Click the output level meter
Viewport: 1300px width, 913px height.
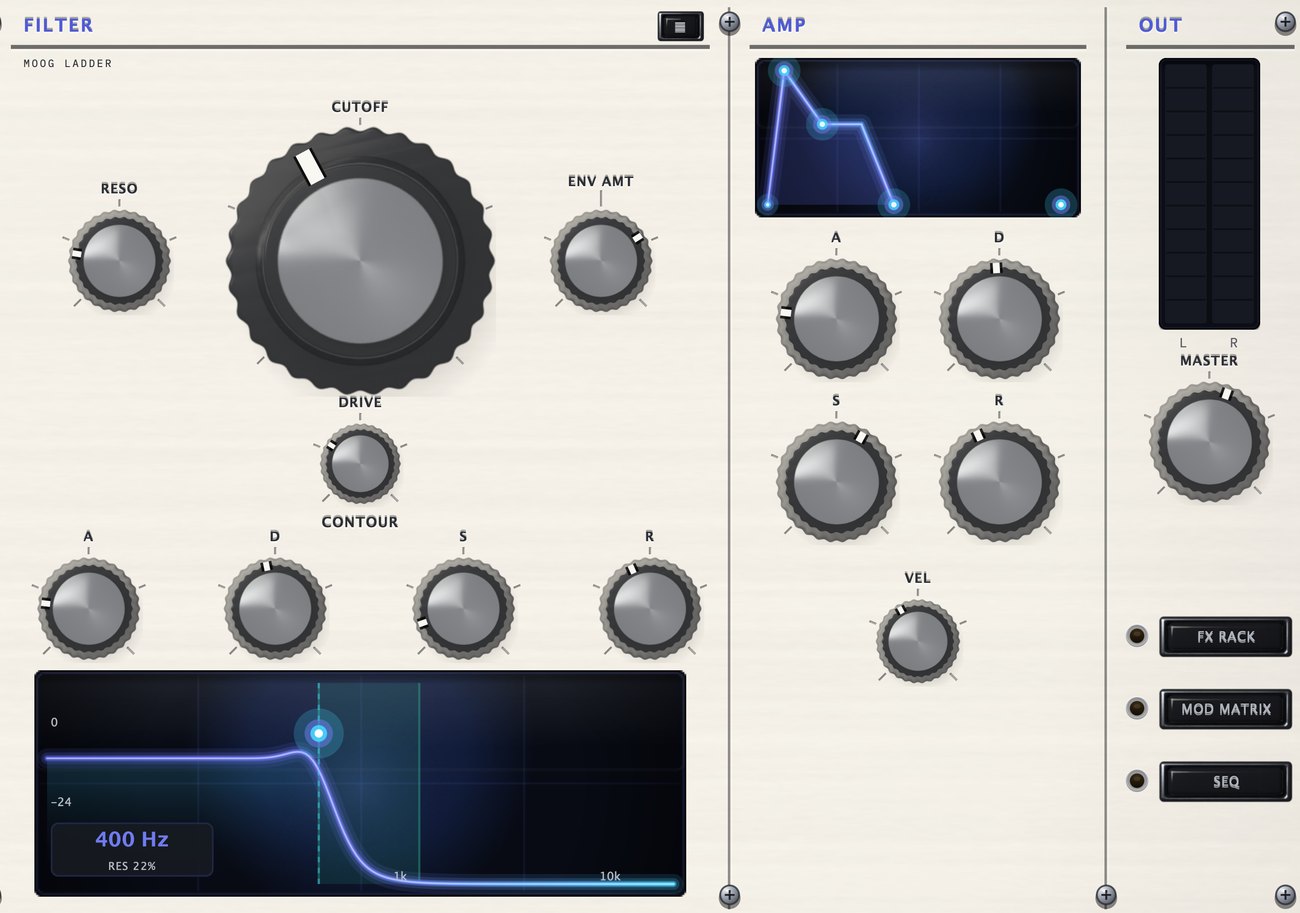point(1209,194)
